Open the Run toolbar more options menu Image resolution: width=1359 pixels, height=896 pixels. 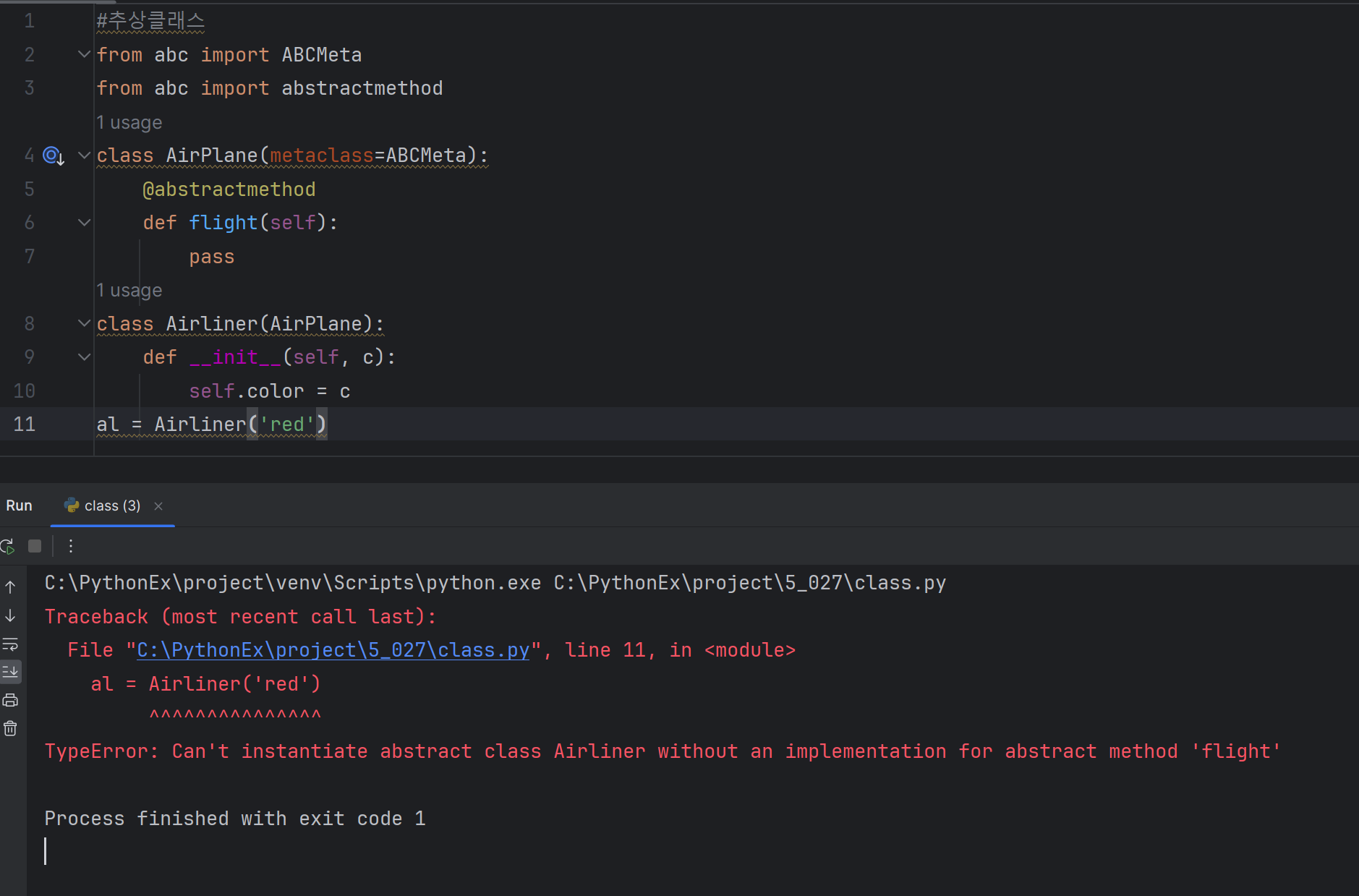tap(71, 546)
